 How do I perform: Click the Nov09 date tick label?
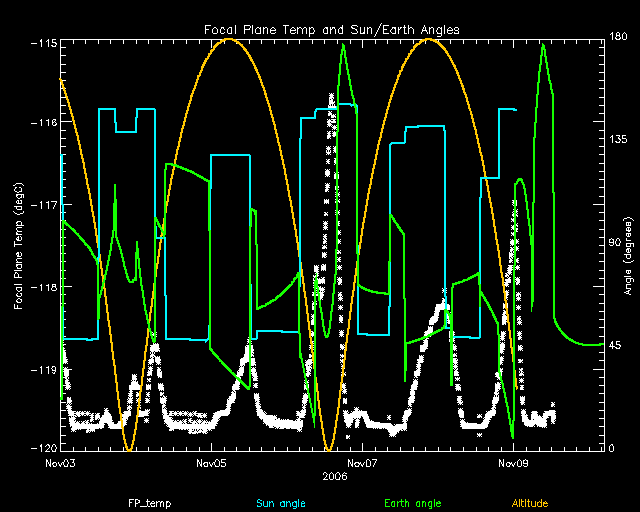point(512,464)
